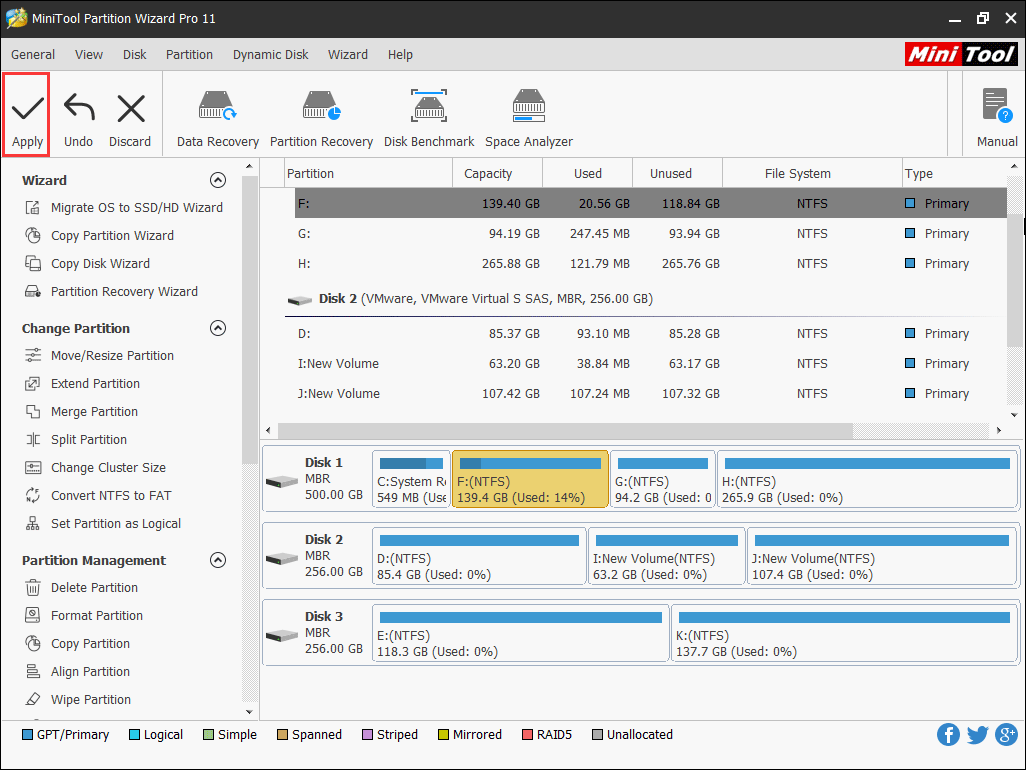Open Space Analyzer
This screenshot has width=1026, height=770.
pos(529,119)
